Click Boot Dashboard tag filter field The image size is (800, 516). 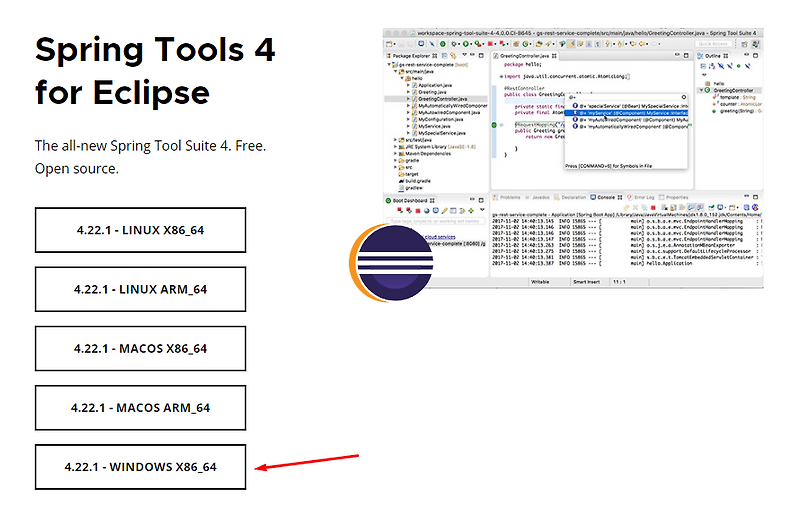click(435, 221)
